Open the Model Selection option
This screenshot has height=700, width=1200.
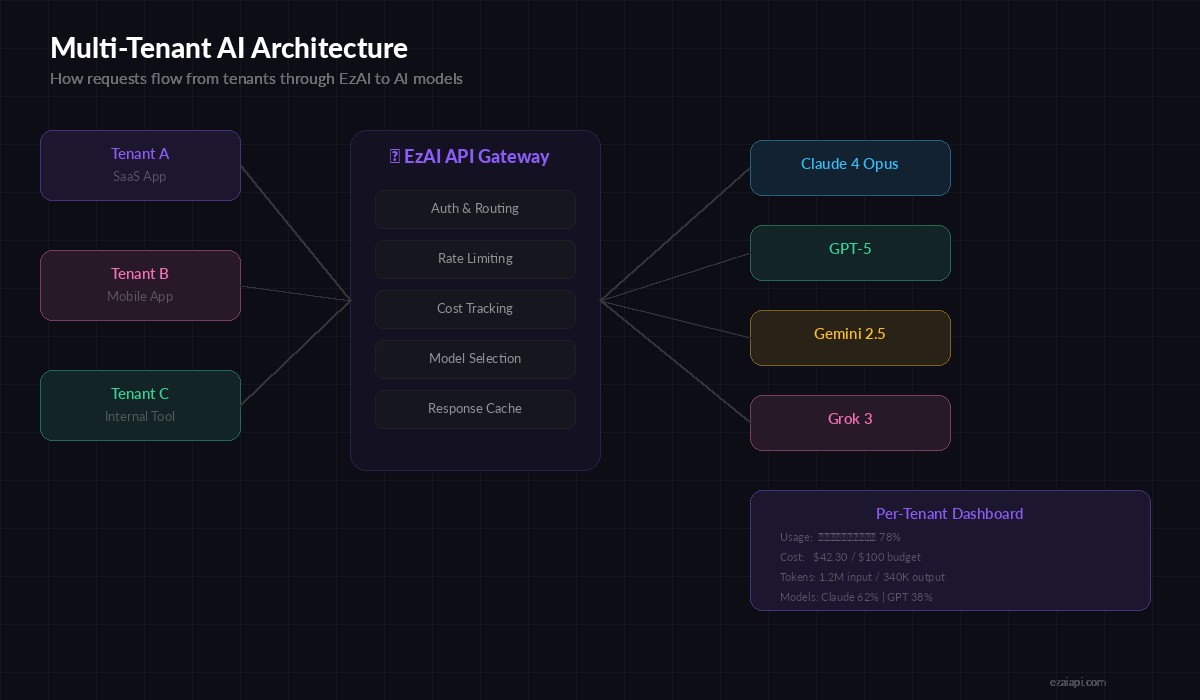(475, 359)
